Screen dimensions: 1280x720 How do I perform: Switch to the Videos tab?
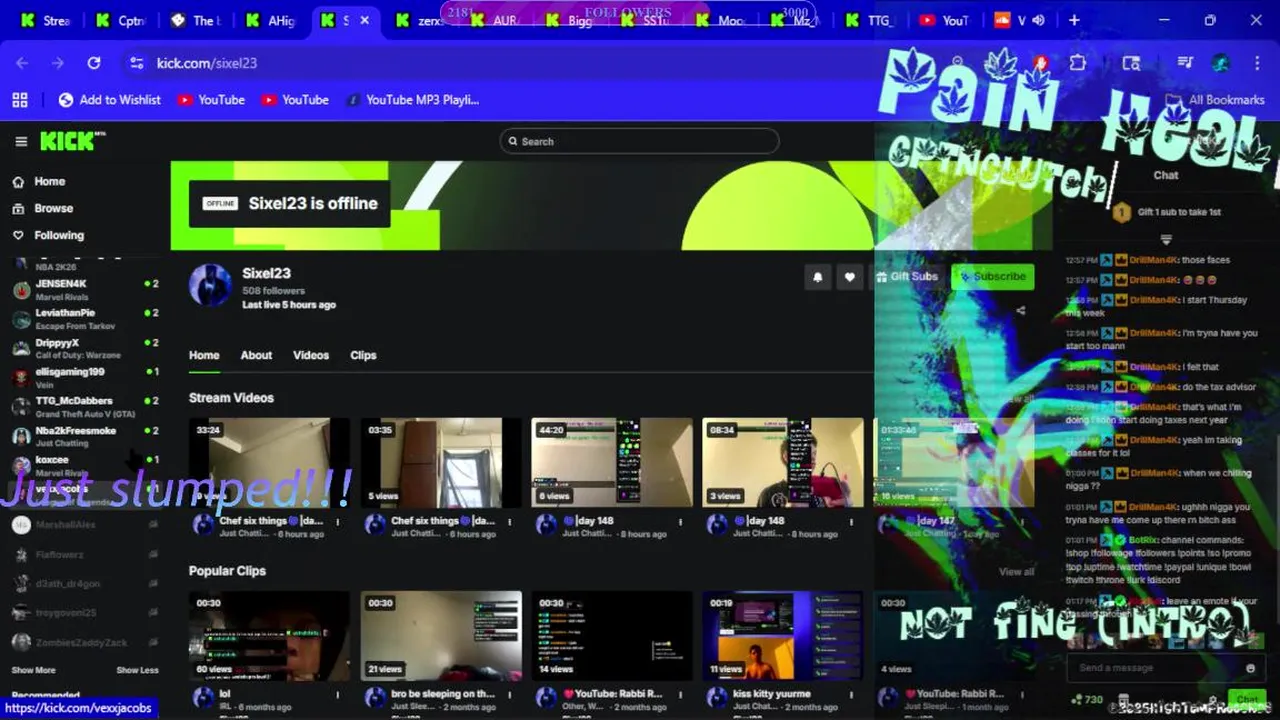tap(311, 355)
